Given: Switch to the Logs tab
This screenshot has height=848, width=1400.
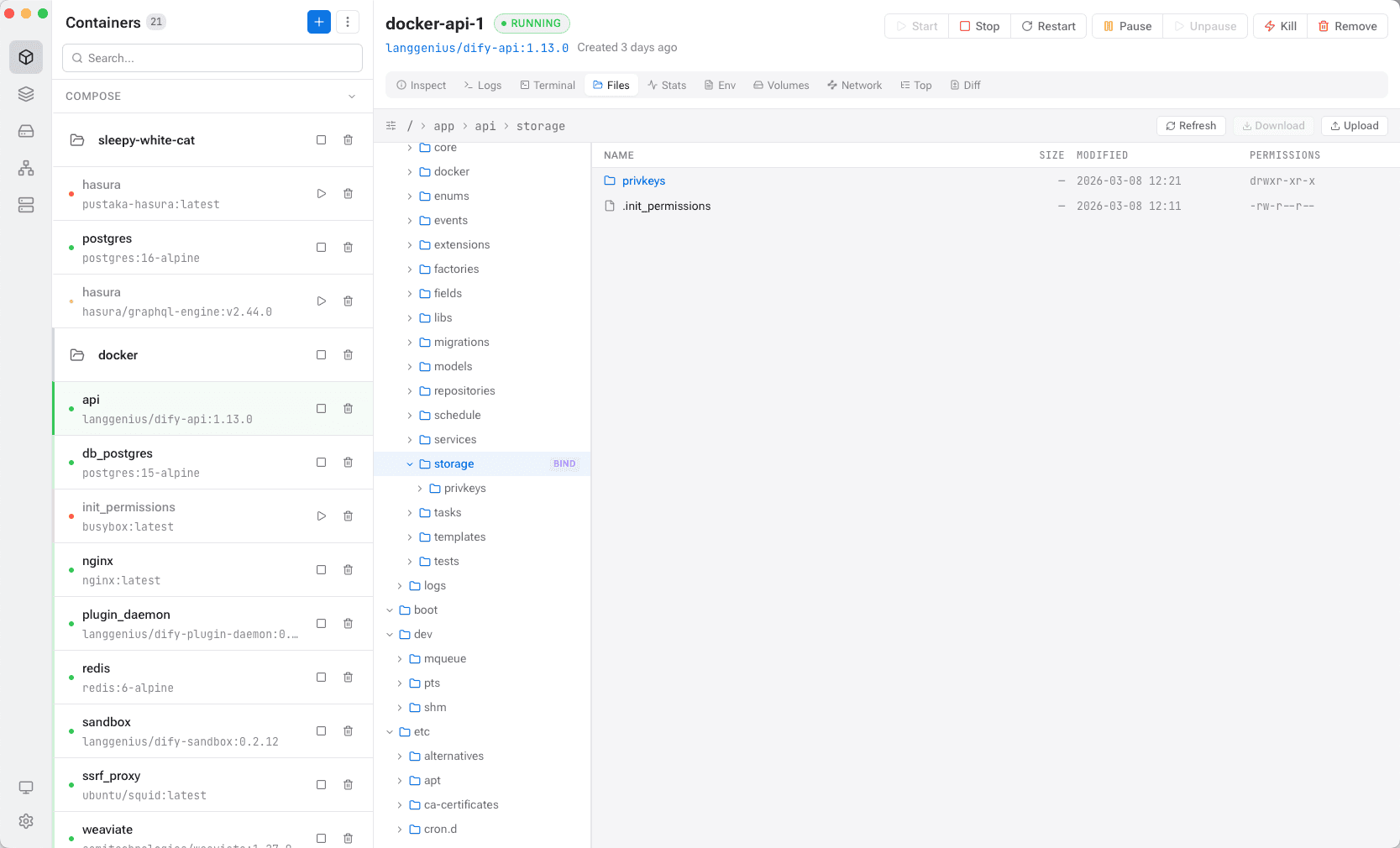Looking at the screenshot, I should pyautogui.click(x=483, y=86).
